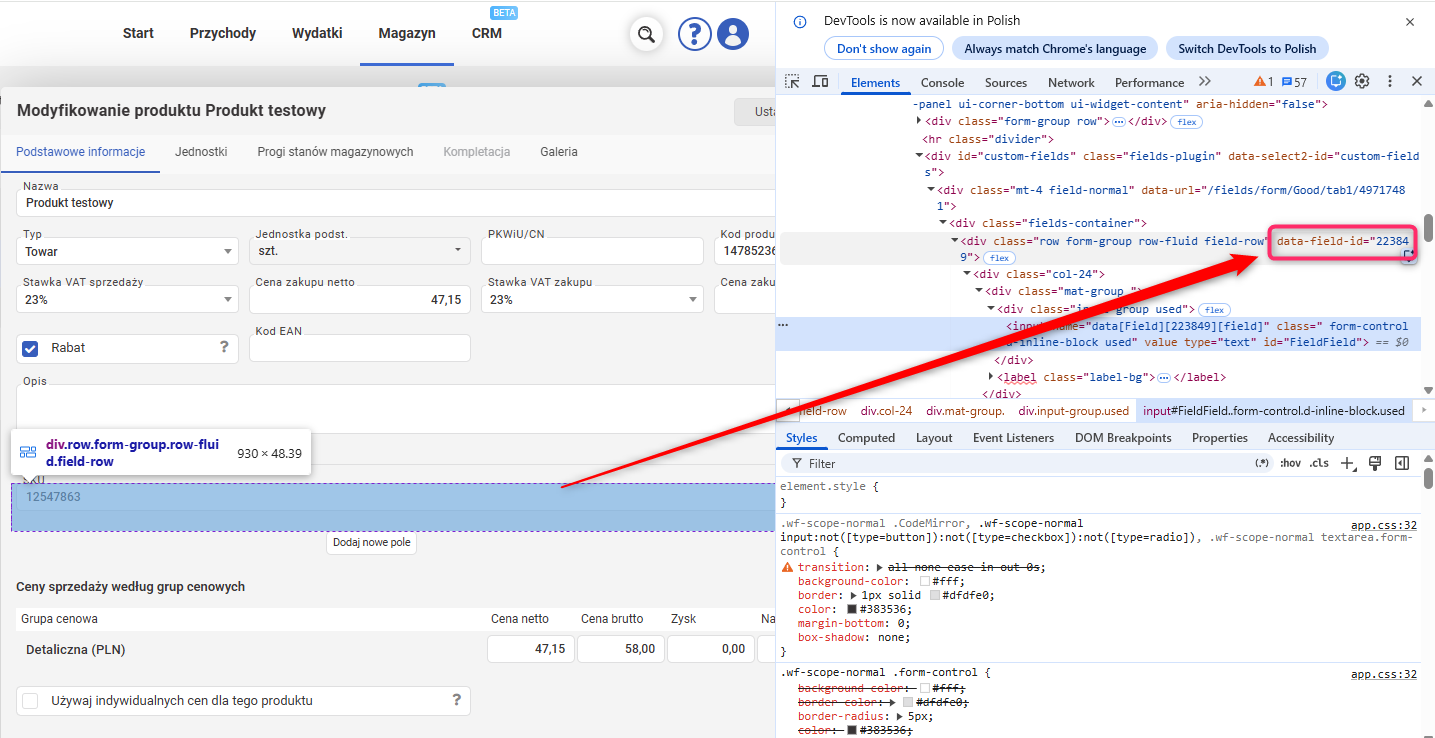Open the Typ dropdown showing Towar
Image resolution: width=1435 pixels, height=738 pixels.
127,251
